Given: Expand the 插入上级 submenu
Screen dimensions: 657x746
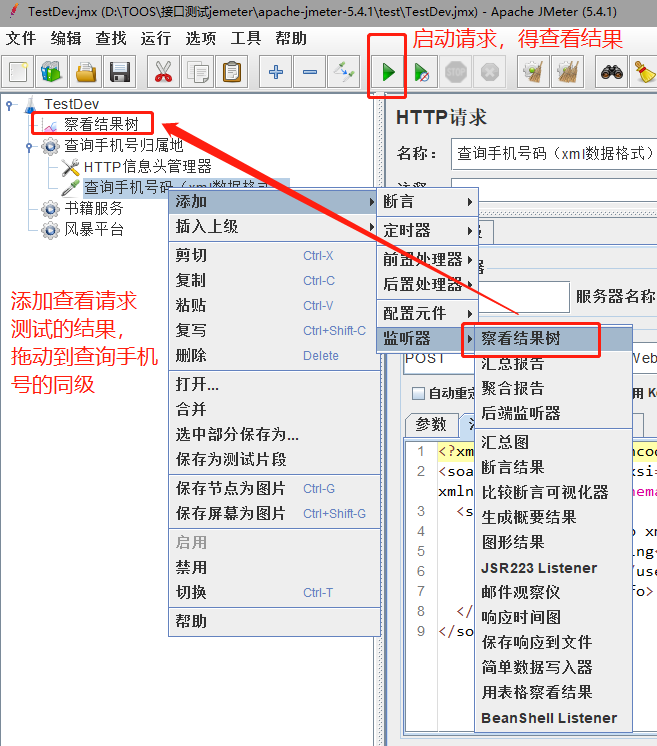Looking at the screenshot, I should click(x=274, y=226).
